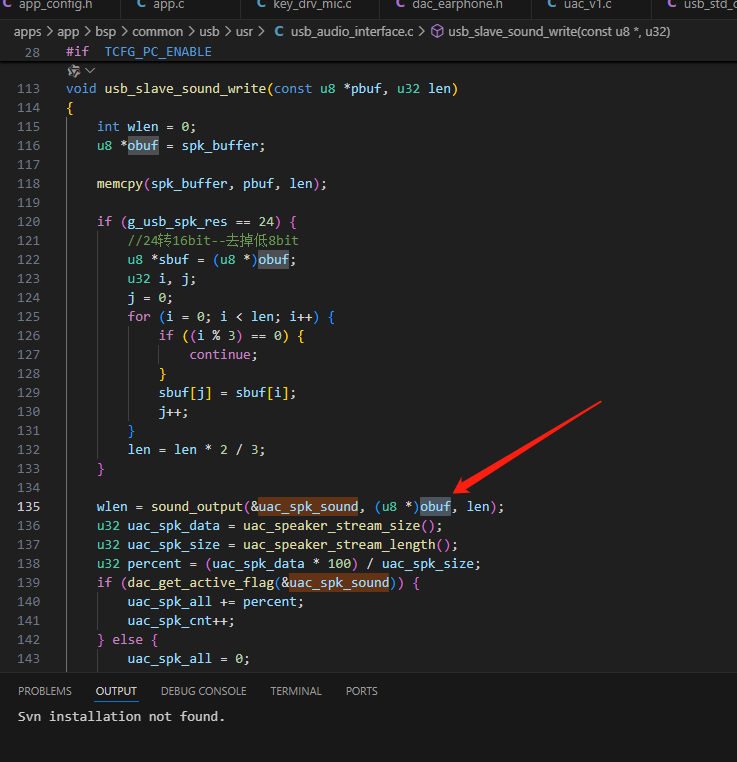Click the C file icon on dac_earphone.h tab

400,4
